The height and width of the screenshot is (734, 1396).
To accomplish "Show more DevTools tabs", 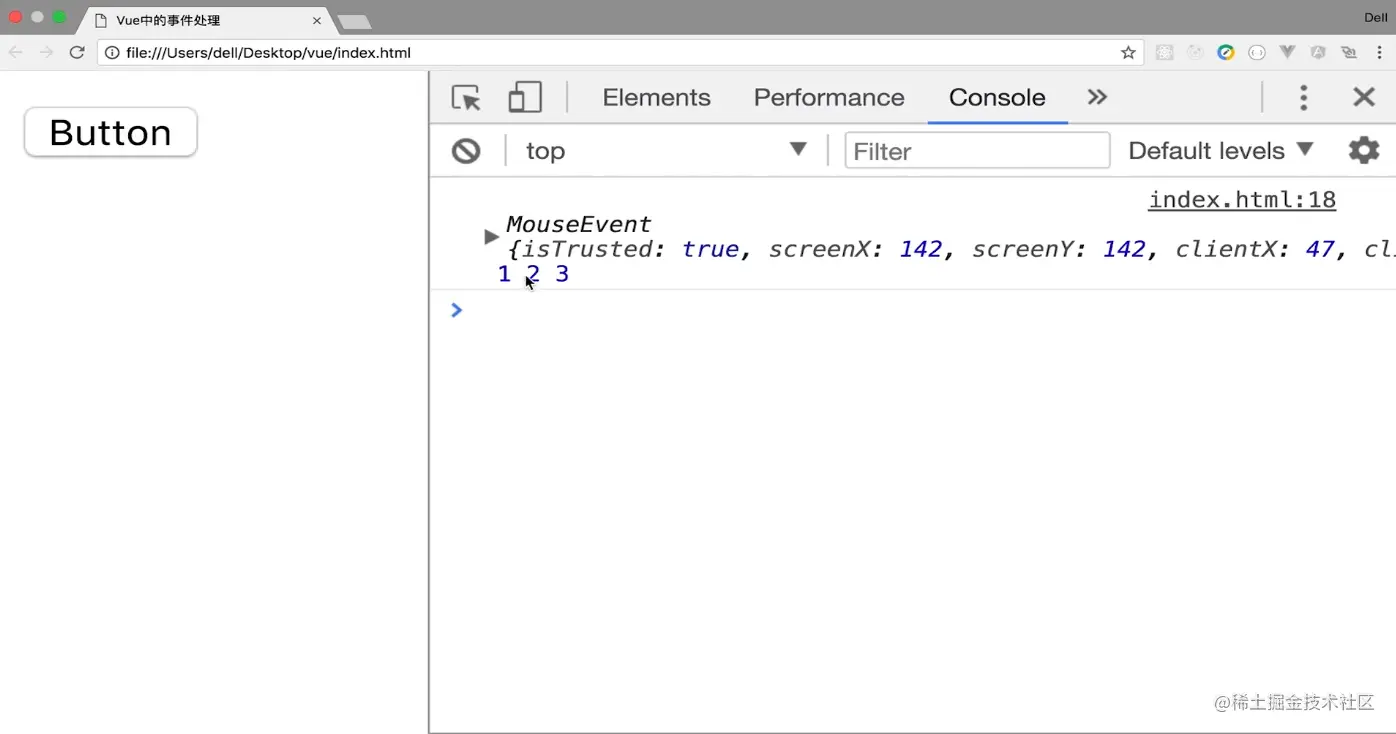I will pyautogui.click(x=1097, y=97).
